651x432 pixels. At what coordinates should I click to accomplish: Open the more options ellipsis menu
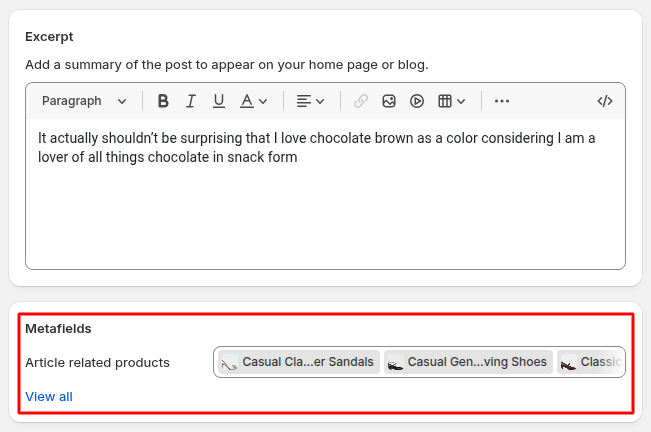[502, 101]
